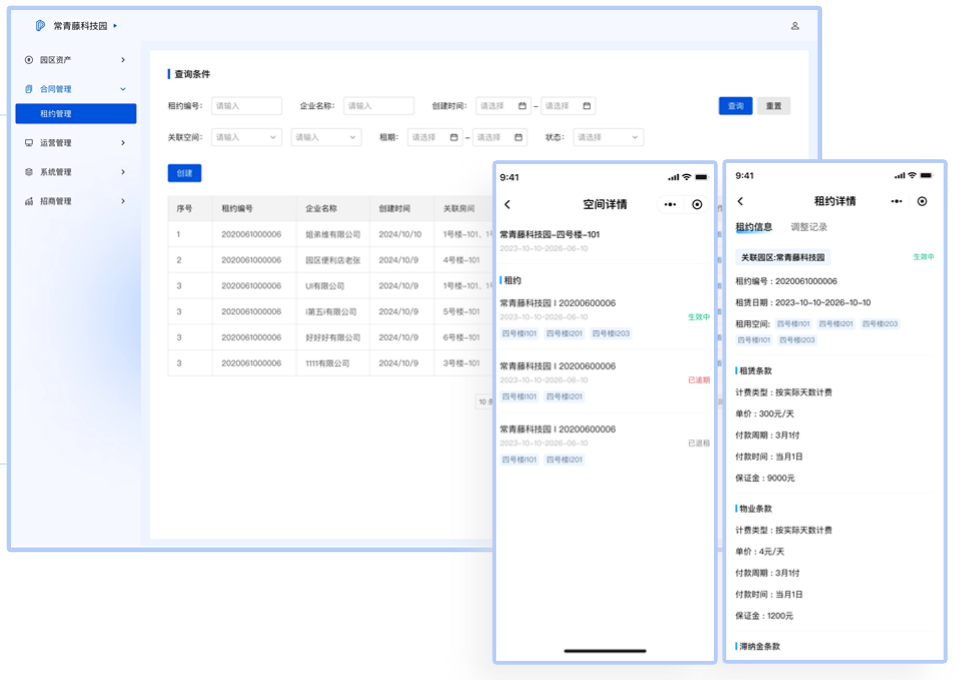The image size is (962, 680).
Task: Click the user profile icon in header
Action: 795,26
